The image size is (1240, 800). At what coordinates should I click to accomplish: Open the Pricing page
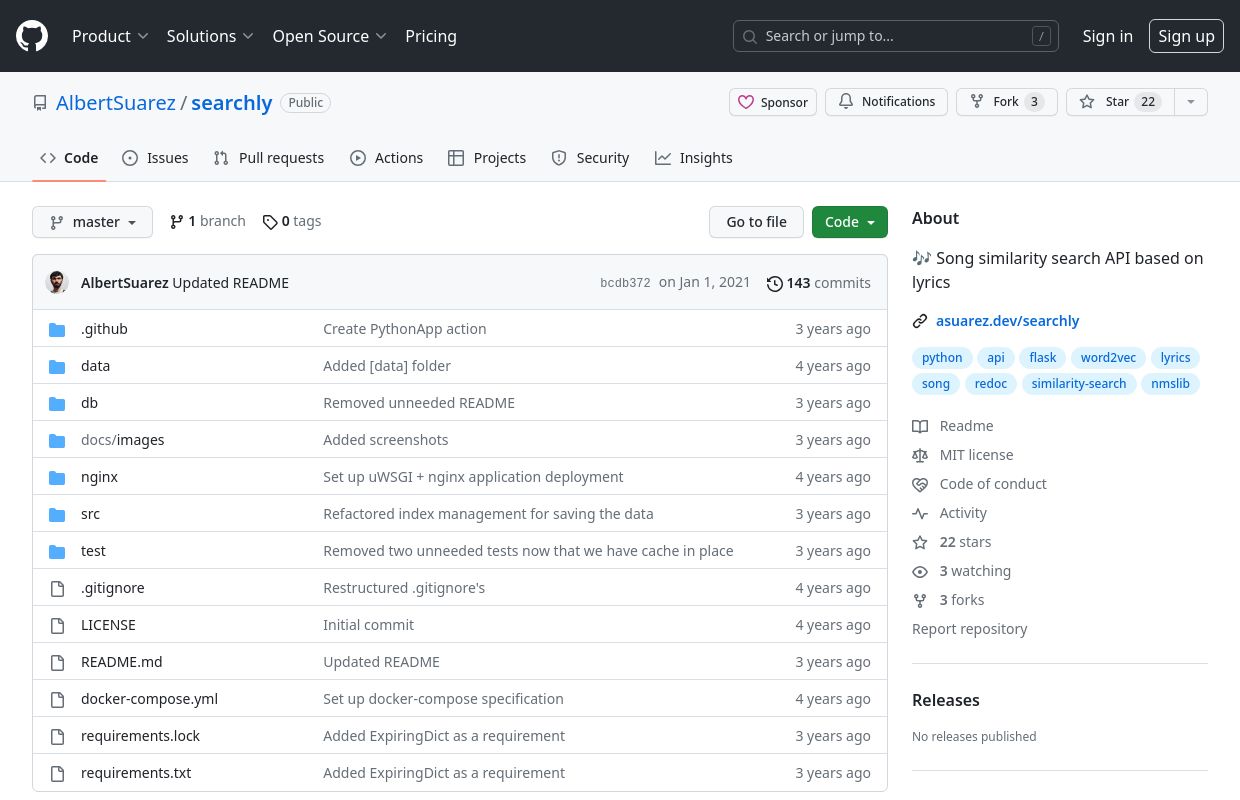tap(431, 36)
